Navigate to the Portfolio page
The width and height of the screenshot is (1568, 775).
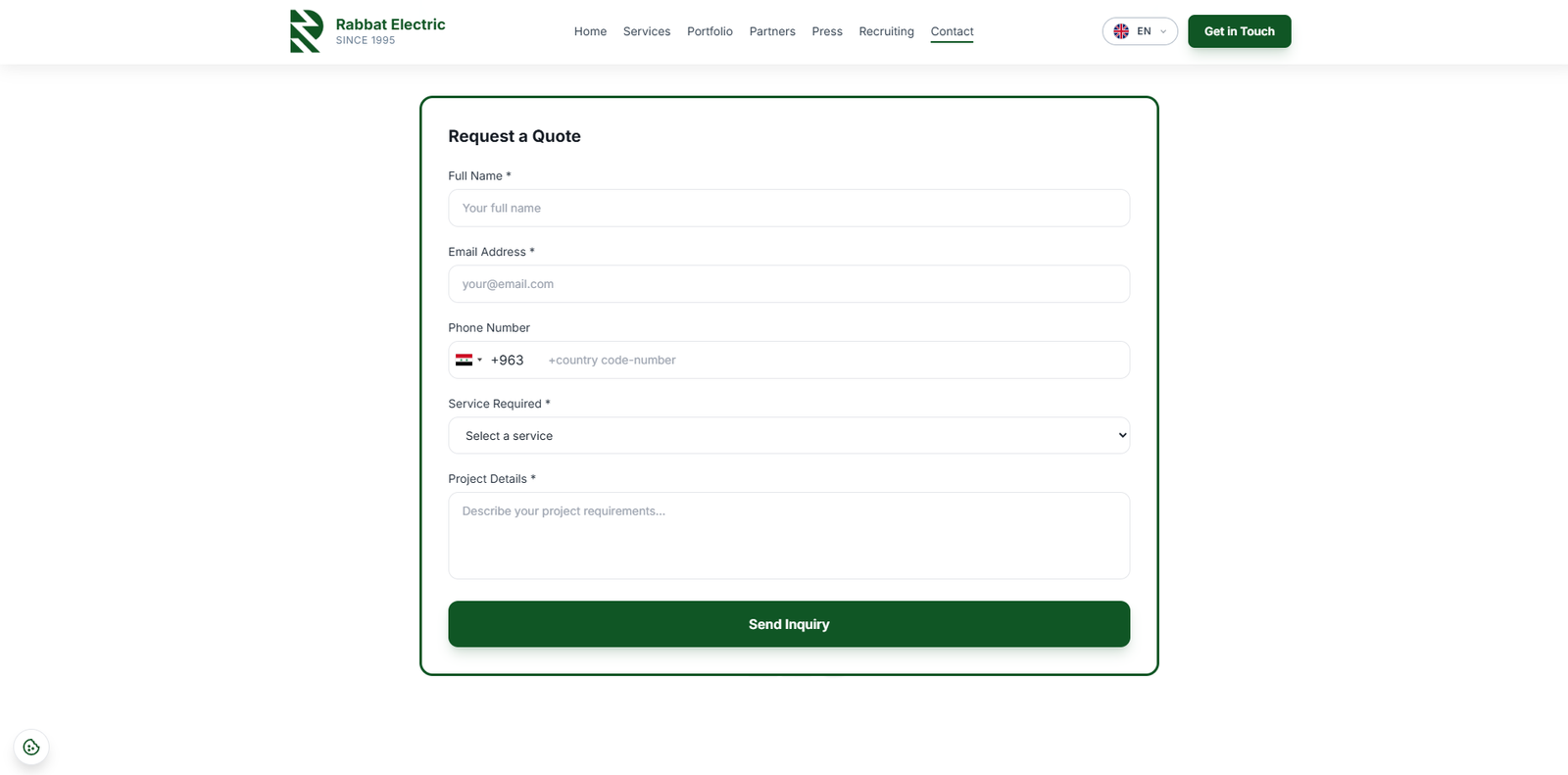710,31
